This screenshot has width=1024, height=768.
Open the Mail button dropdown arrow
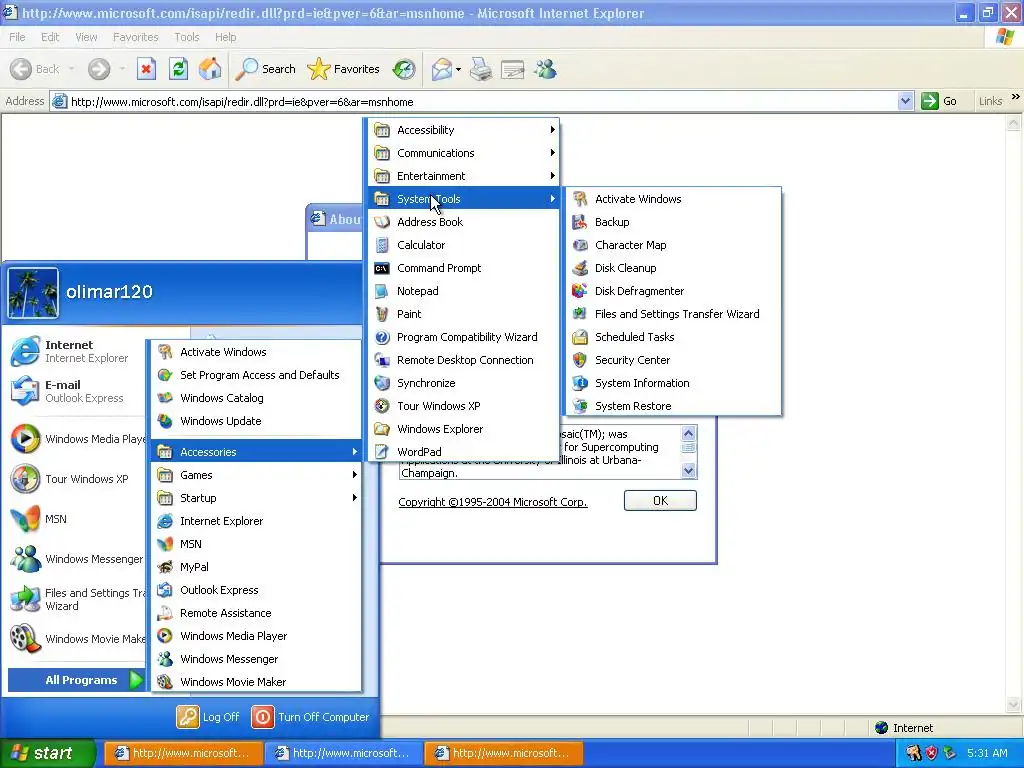click(x=458, y=69)
